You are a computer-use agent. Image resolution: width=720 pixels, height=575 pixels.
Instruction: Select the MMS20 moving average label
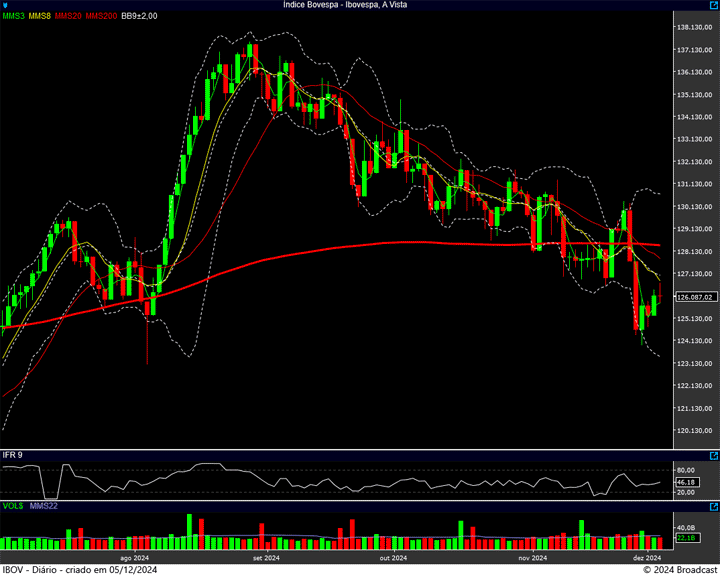click(x=68, y=16)
